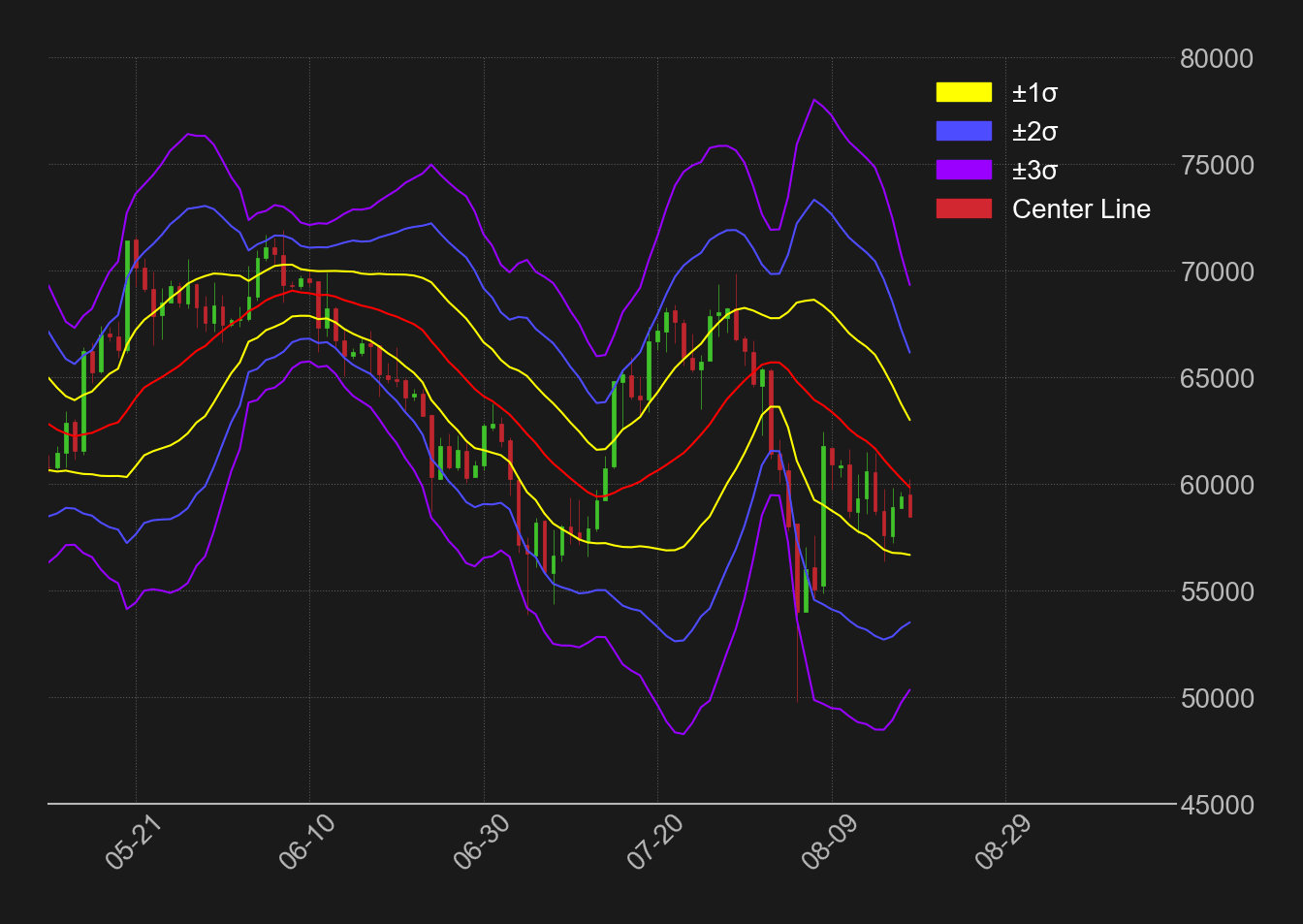Image resolution: width=1303 pixels, height=924 pixels.
Task: Click the 75000 price axis label
Action: tap(1217, 166)
